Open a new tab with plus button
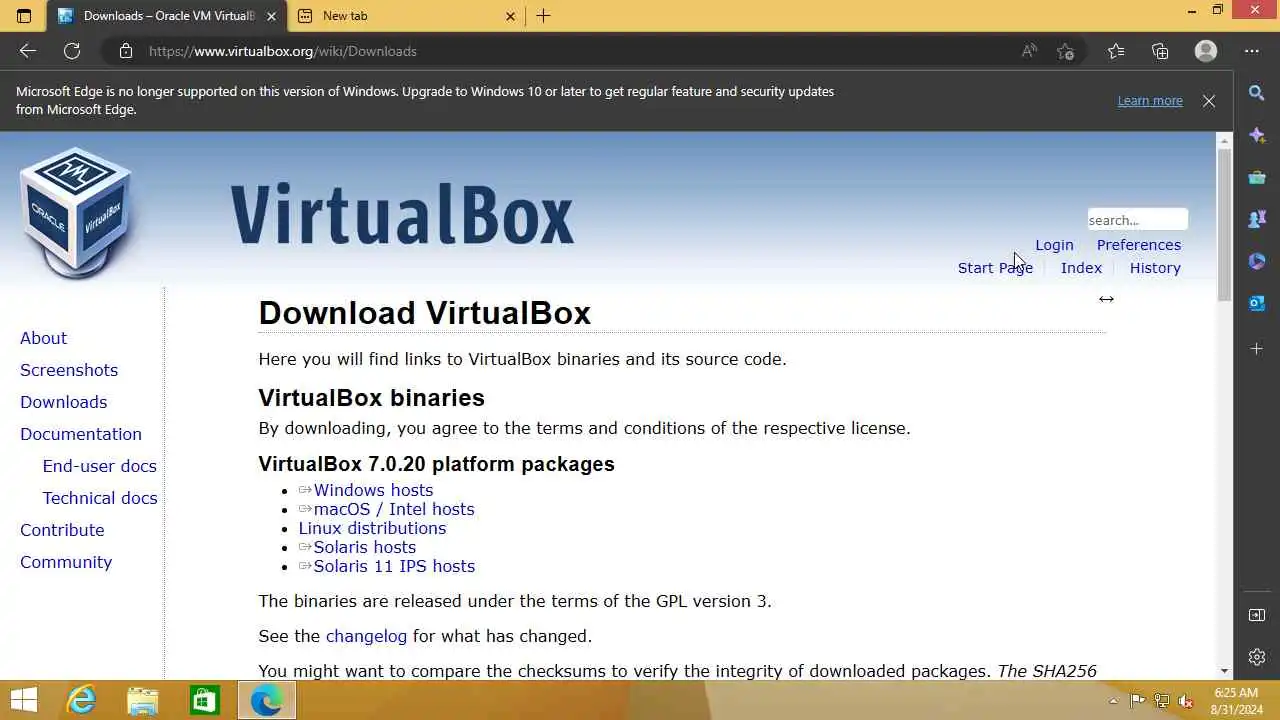Screen dimensions: 1280x720 click(543, 16)
